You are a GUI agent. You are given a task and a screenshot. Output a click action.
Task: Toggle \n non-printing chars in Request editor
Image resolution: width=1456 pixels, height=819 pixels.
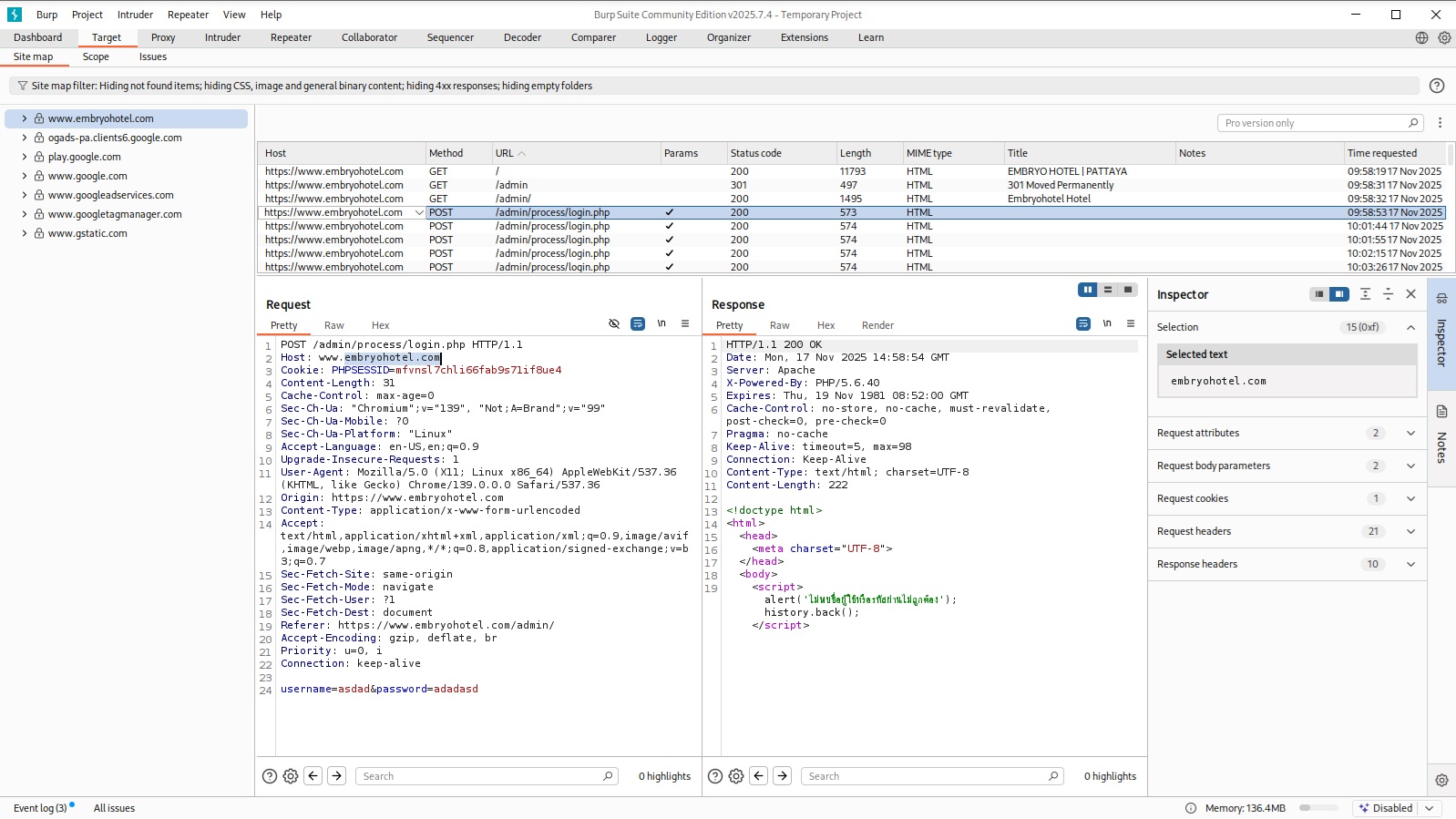[661, 323]
